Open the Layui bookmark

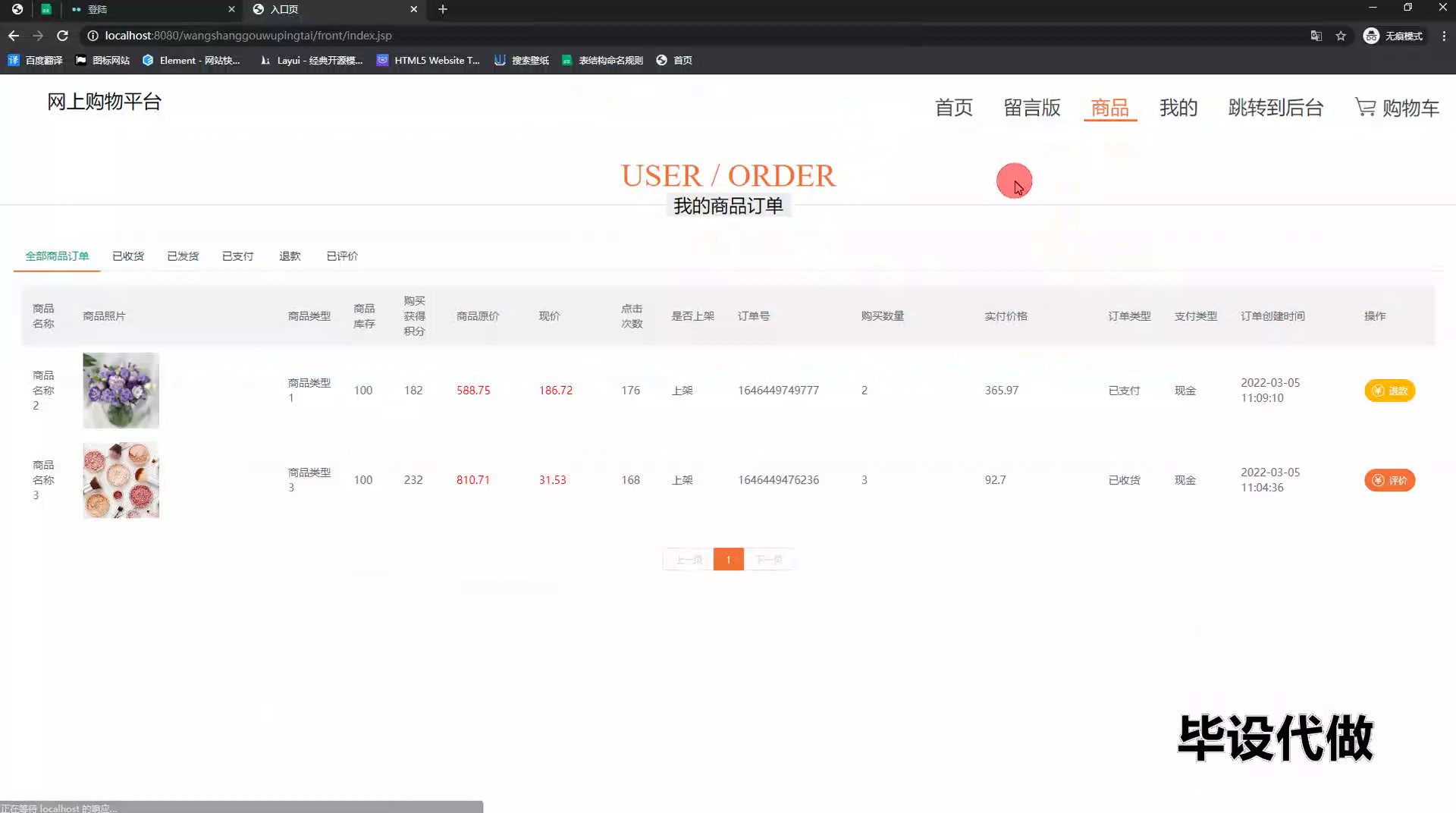coord(311,60)
